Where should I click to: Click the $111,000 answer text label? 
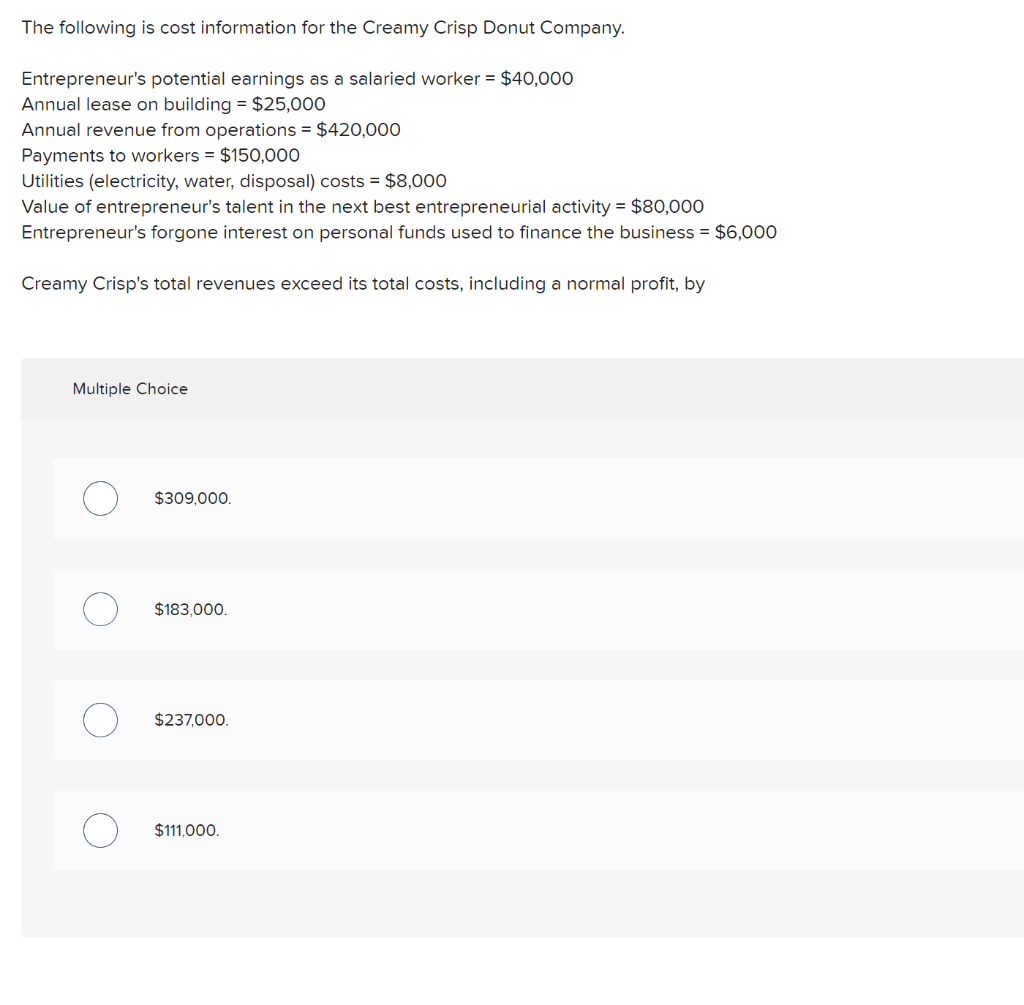coord(187,830)
